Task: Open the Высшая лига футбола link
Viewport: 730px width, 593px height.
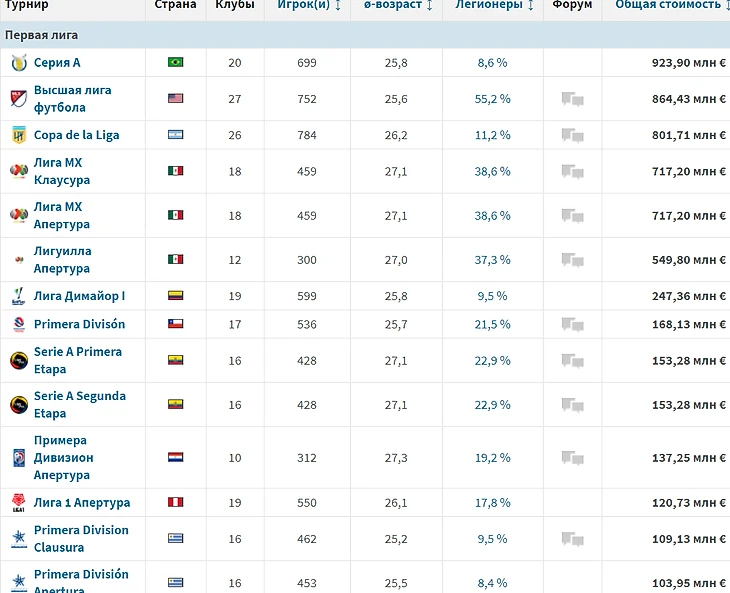Action: coord(73,99)
